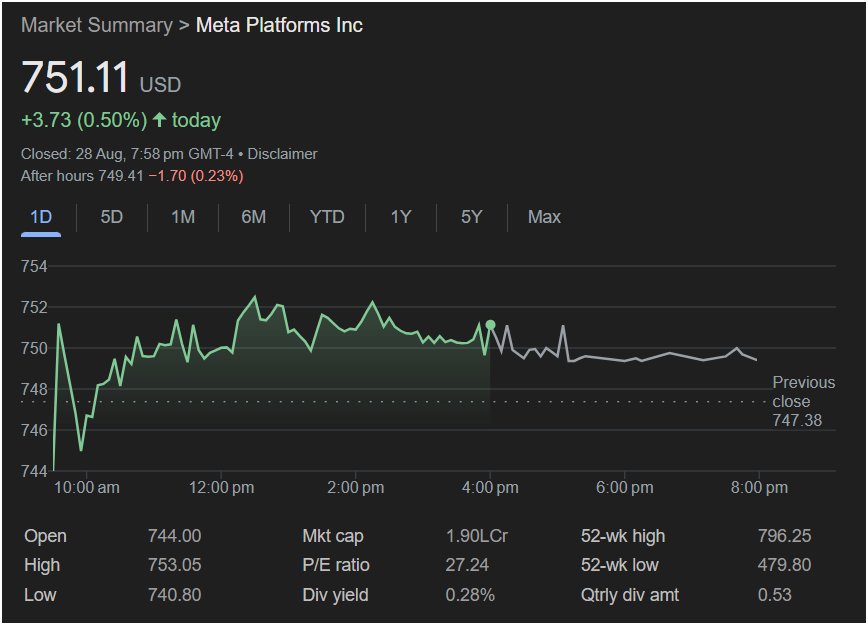Click the green 4:00 pm closing marker dot

pyautogui.click(x=490, y=325)
